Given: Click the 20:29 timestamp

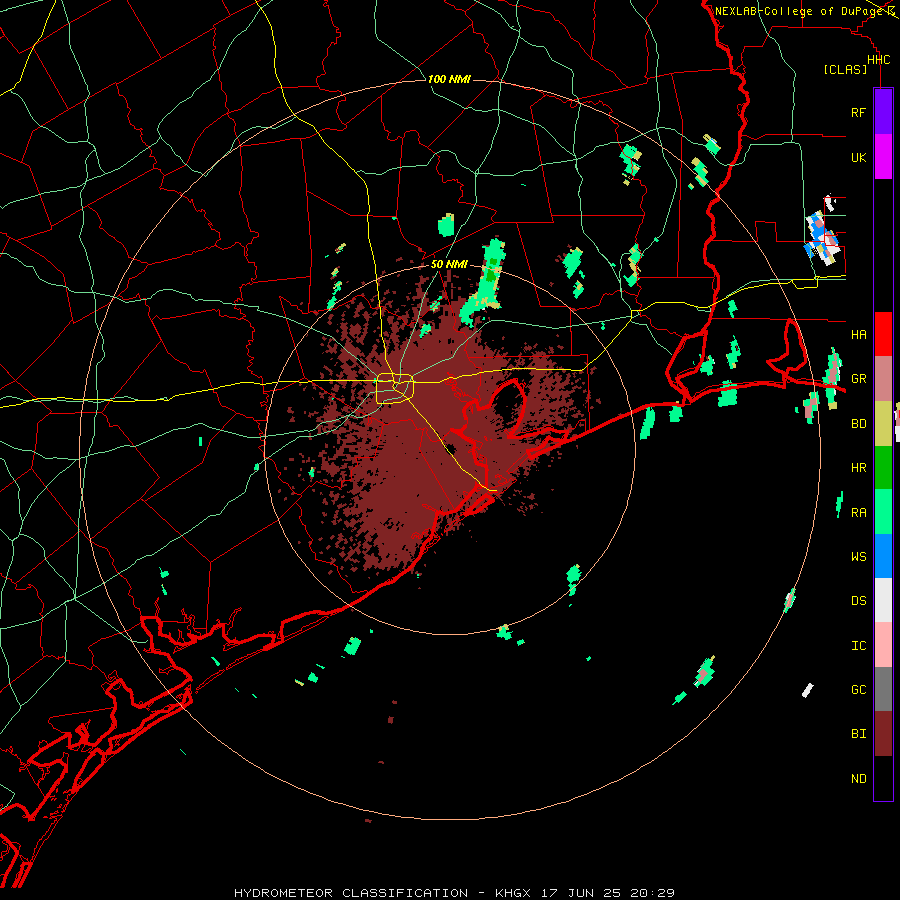Looking at the screenshot, I should pyautogui.click(x=652, y=893).
